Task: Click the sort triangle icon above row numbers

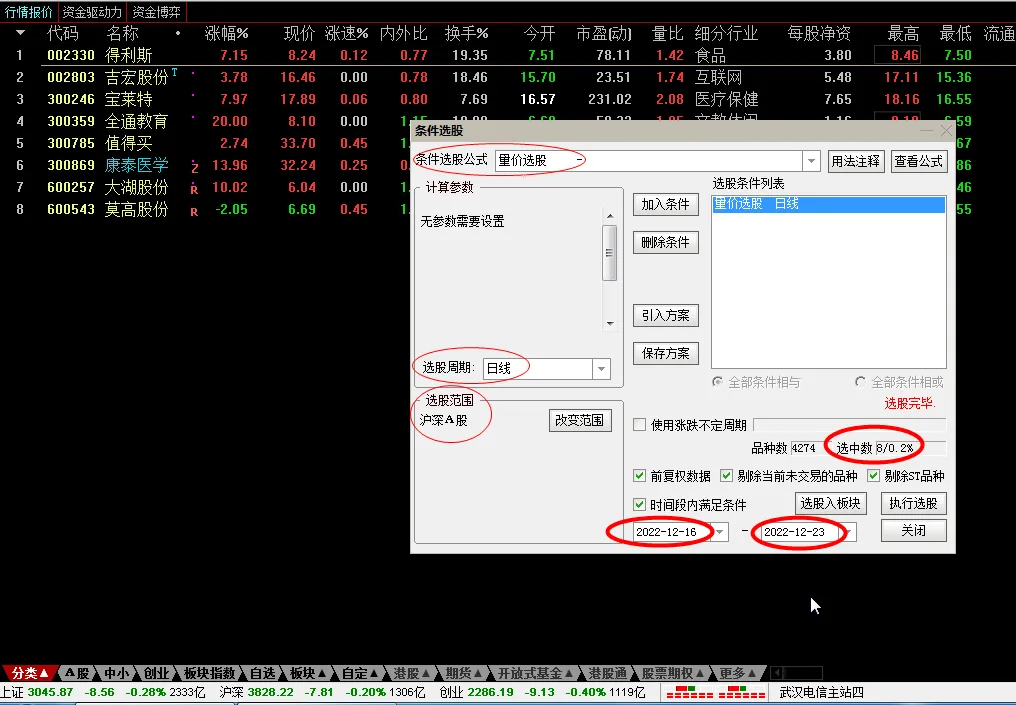Action: (x=20, y=33)
